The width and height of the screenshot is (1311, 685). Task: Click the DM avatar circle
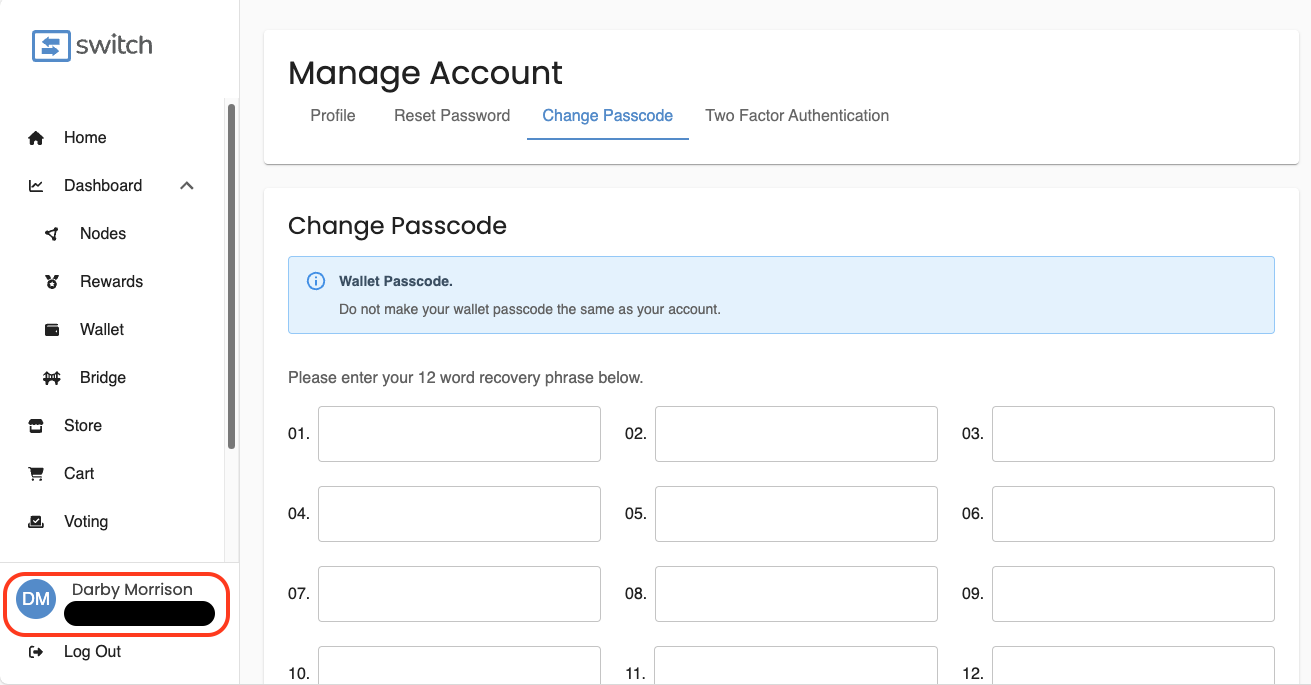point(36,599)
